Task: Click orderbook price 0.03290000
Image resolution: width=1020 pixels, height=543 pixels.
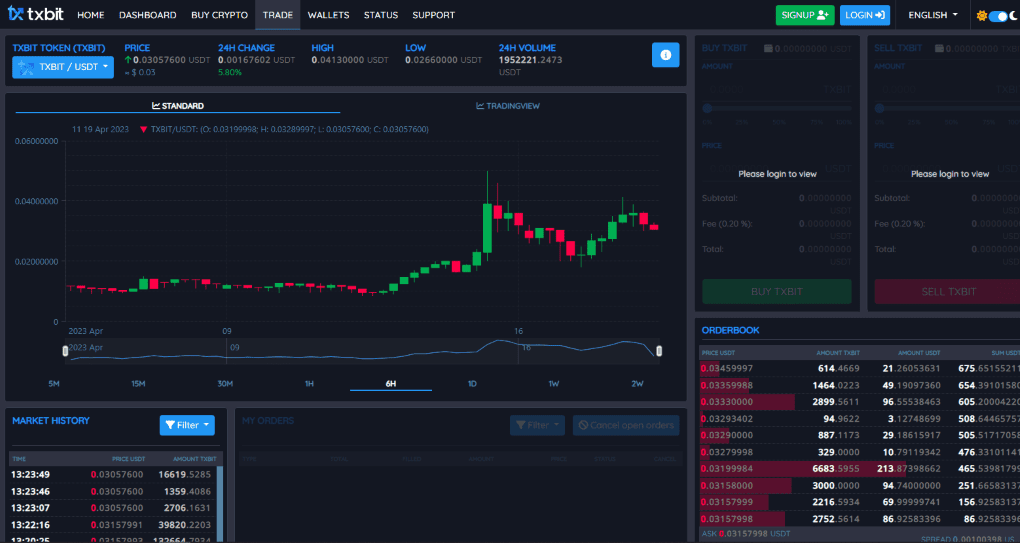Action: [x=727, y=435]
